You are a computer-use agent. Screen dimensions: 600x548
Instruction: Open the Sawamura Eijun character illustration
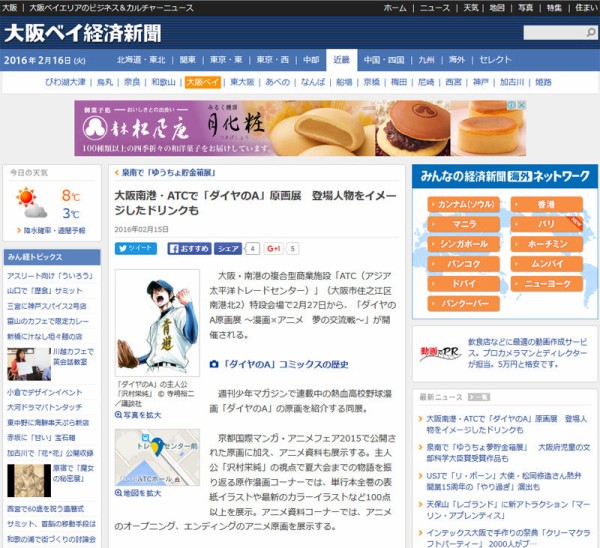click(157, 323)
